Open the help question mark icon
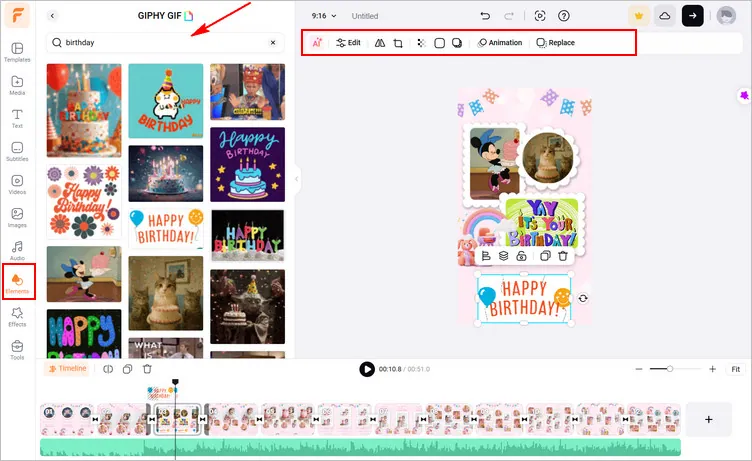752x461 pixels. coord(564,16)
